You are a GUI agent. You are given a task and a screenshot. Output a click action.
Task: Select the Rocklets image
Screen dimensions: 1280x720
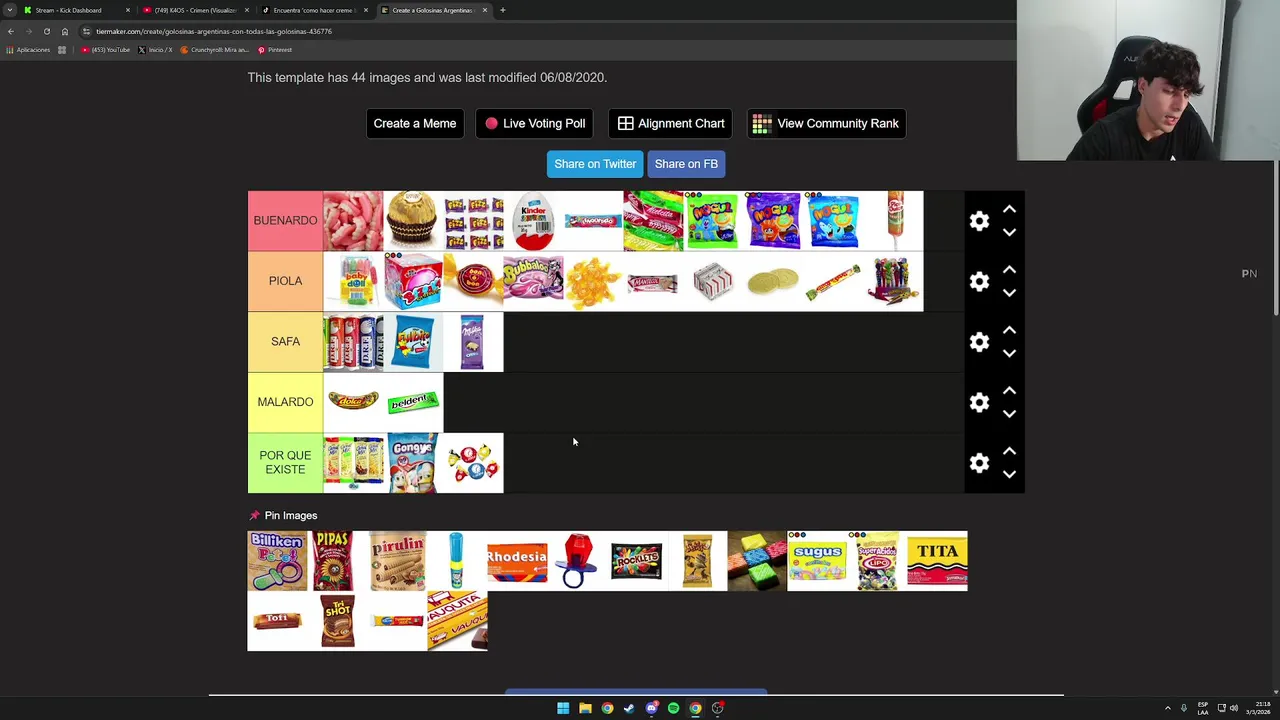(x=637, y=561)
